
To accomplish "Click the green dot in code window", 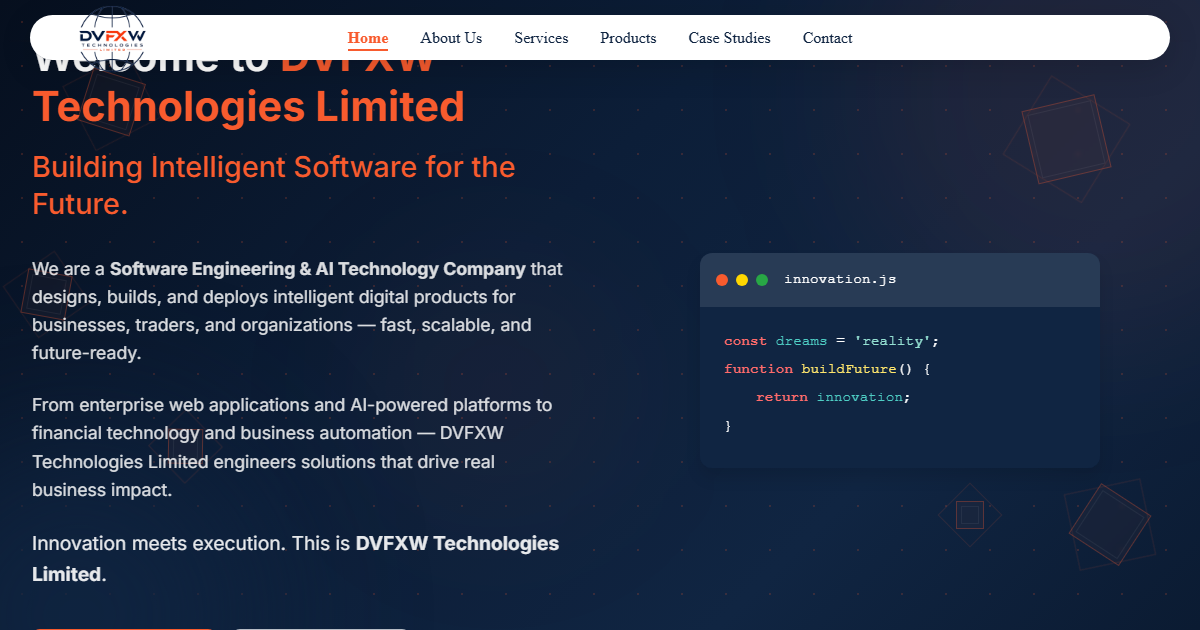I will click(x=762, y=280).
